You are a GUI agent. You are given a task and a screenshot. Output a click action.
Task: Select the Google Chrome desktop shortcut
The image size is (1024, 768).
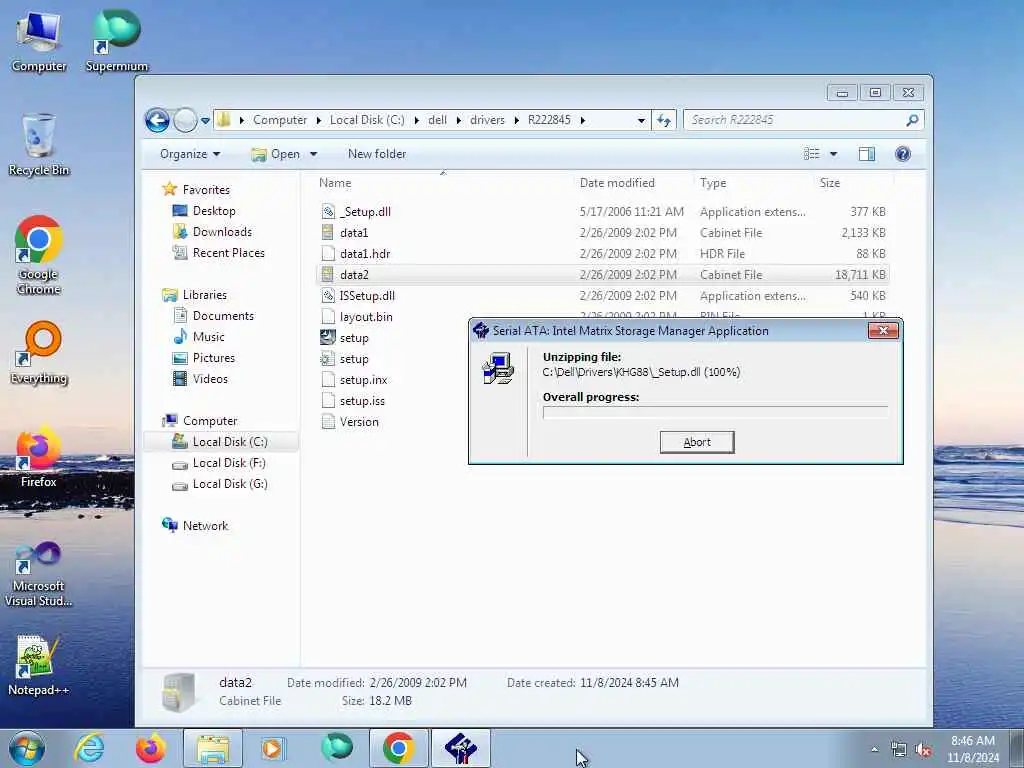tap(39, 255)
